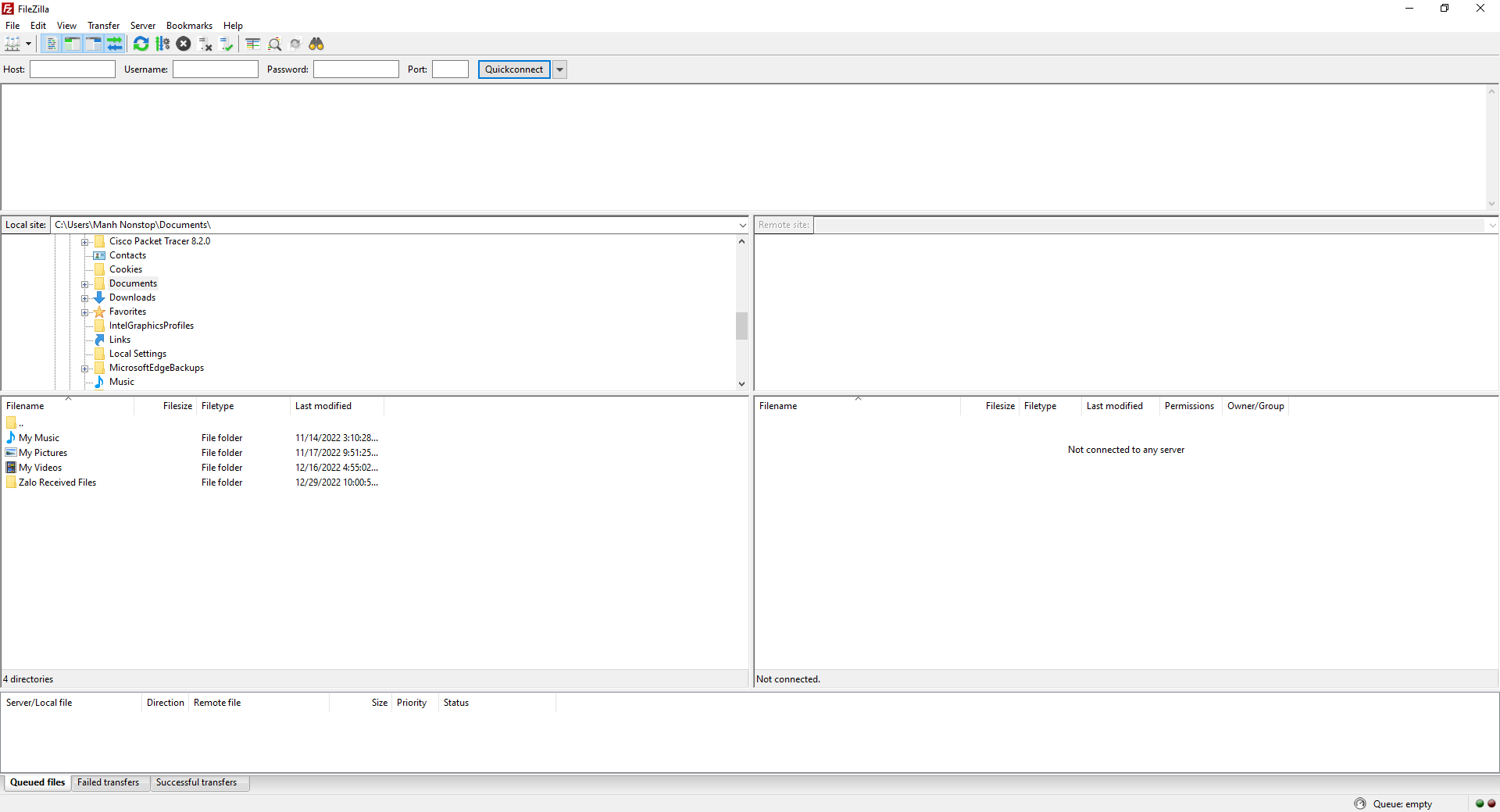Expand the Downloads tree node
1500x812 pixels.
point(85,298)
